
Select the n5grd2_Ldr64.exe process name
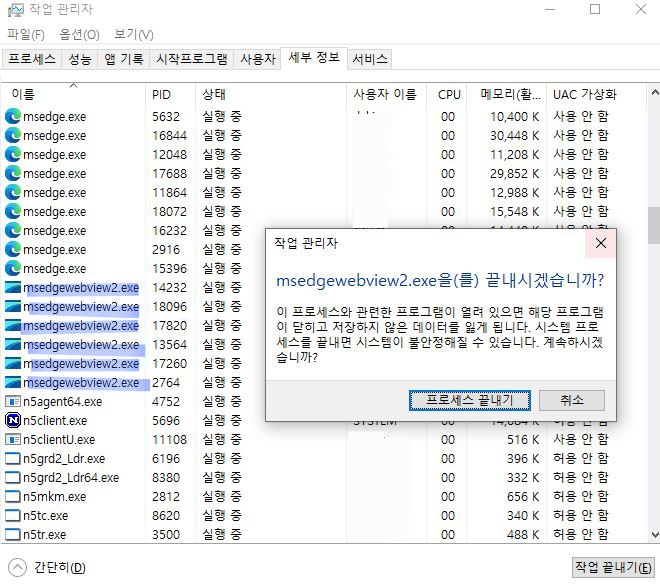coord(71,478)
